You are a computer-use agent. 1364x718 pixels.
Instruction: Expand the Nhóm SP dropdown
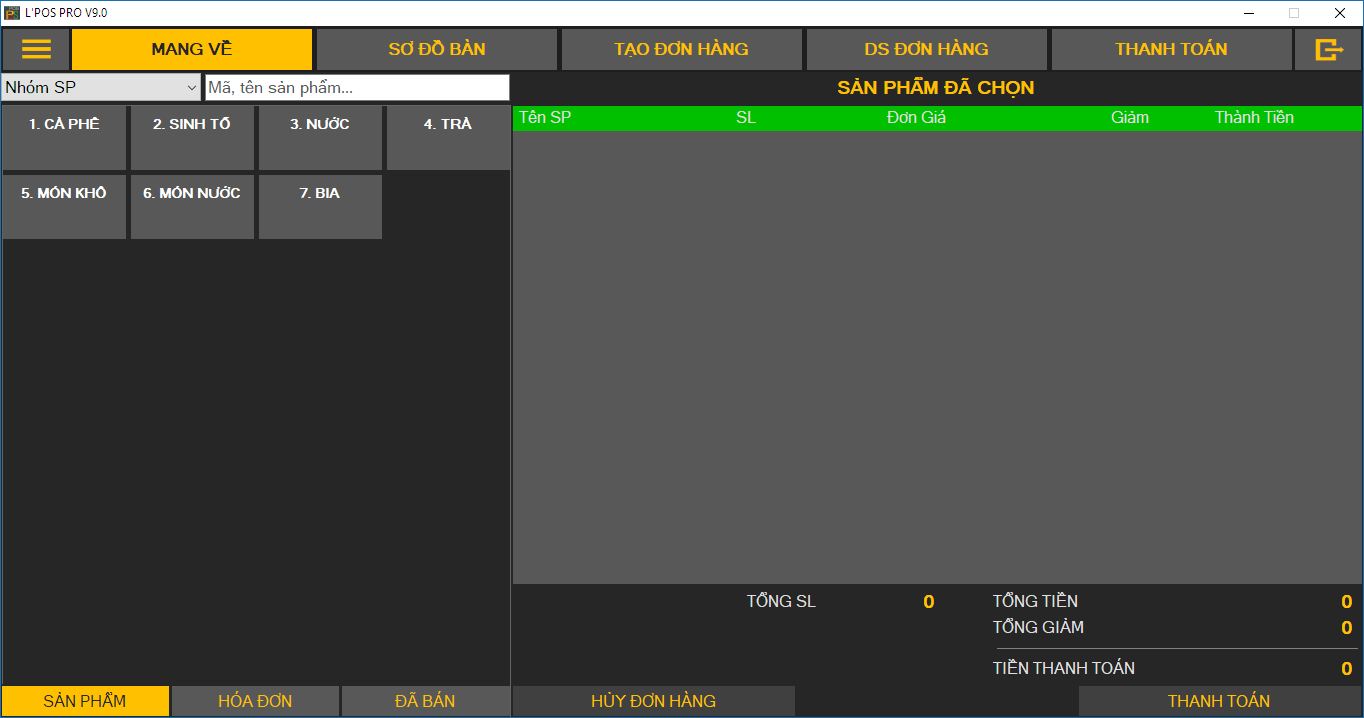pos(101,88)
